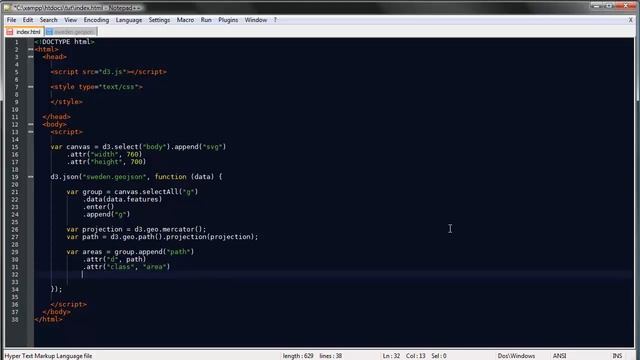Viewport: 640px width, 360px height.
Task: Click the 'var group = canvas.selectAll' line
Action: (x=132, y=192)
